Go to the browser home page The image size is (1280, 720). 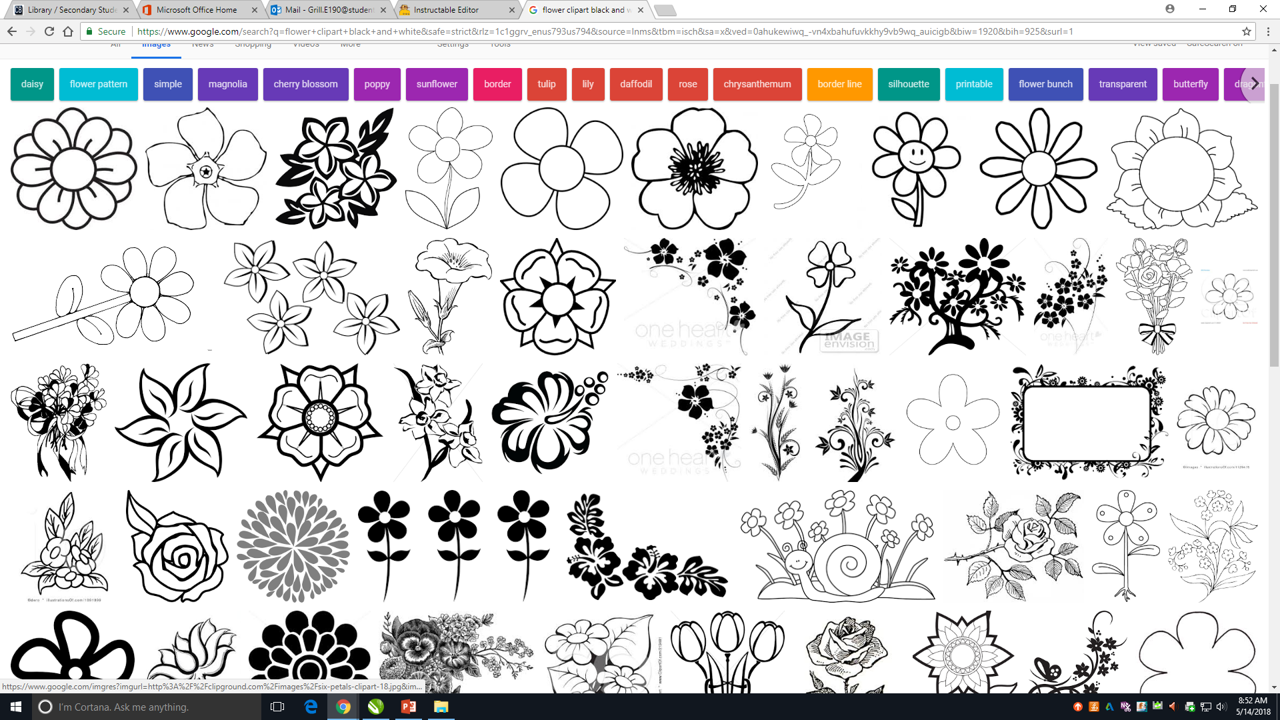coord(68,31)
